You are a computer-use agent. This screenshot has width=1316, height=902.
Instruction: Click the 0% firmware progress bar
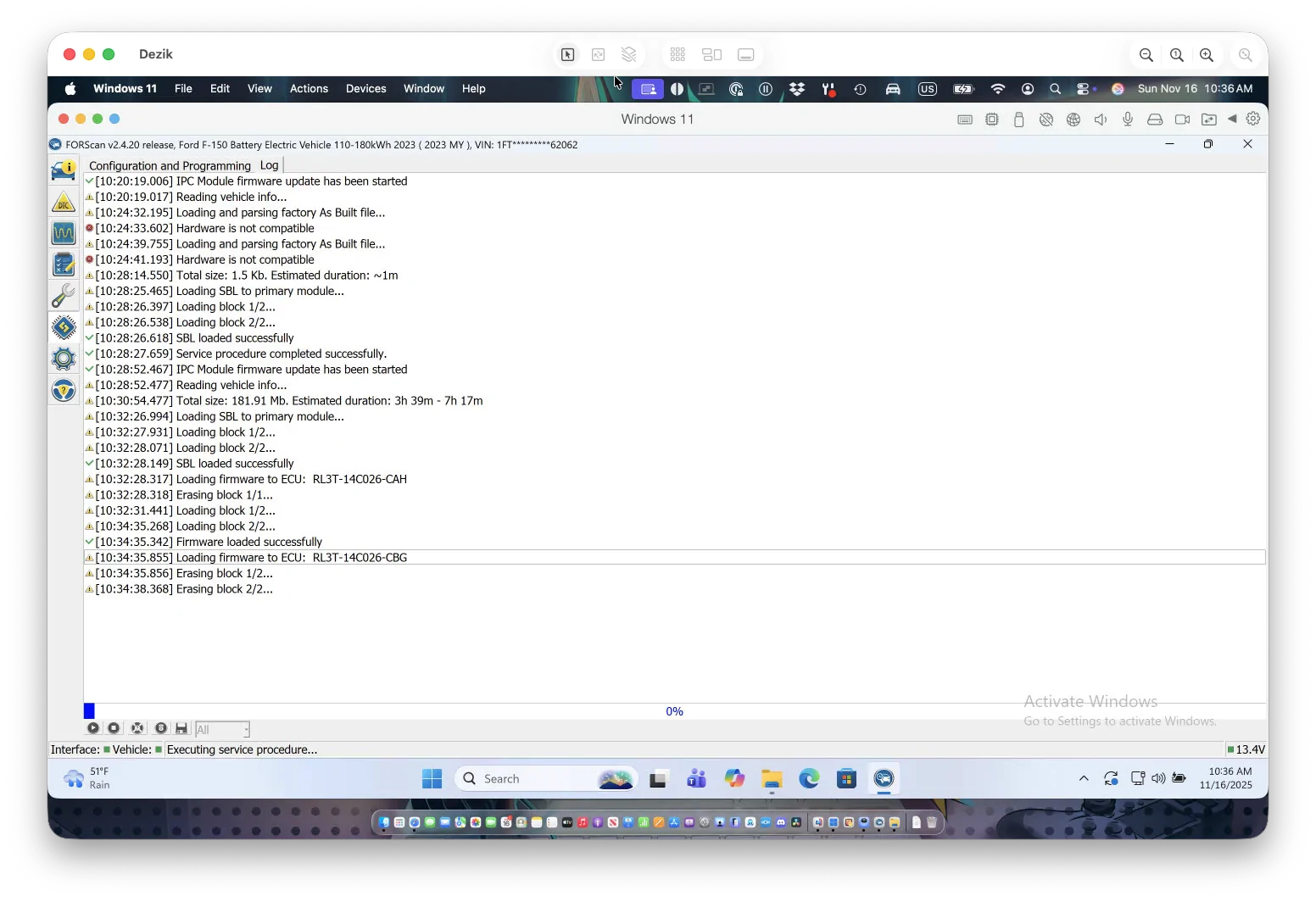[673, 710]
